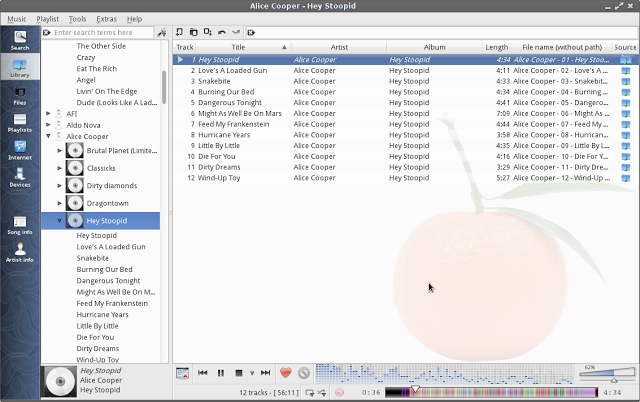The width and height of the screenshot is (640, 402).
Task: Sort playlist by Artist column header
Action: [339, 47]
